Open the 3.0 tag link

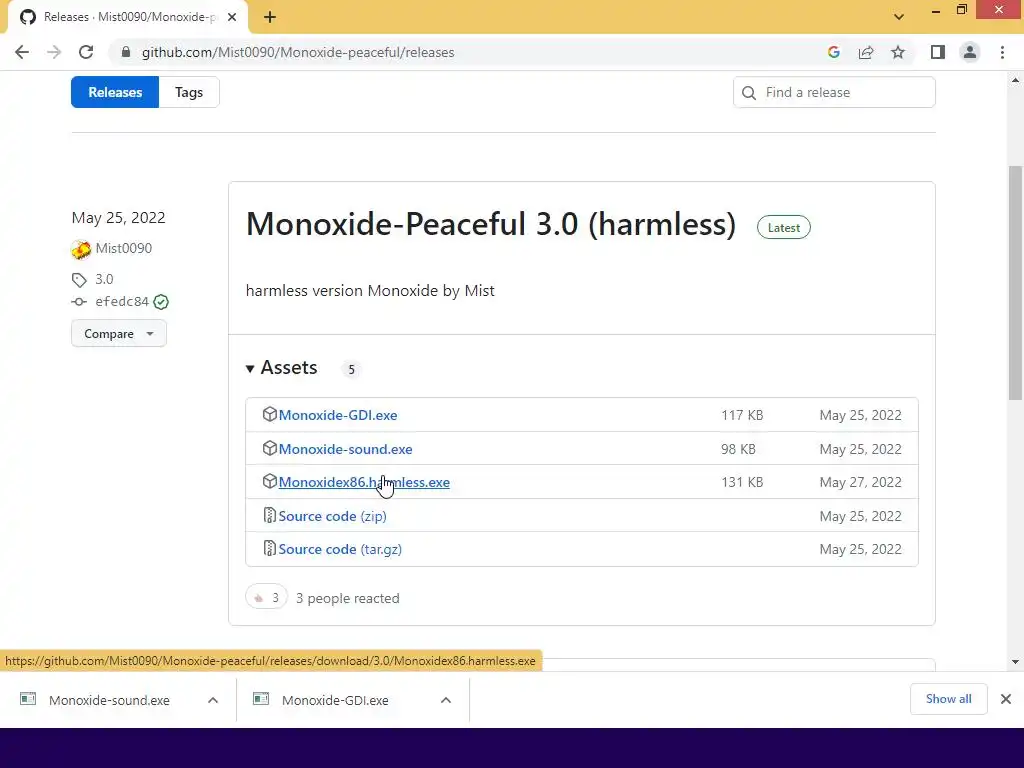tap(104, 279)
